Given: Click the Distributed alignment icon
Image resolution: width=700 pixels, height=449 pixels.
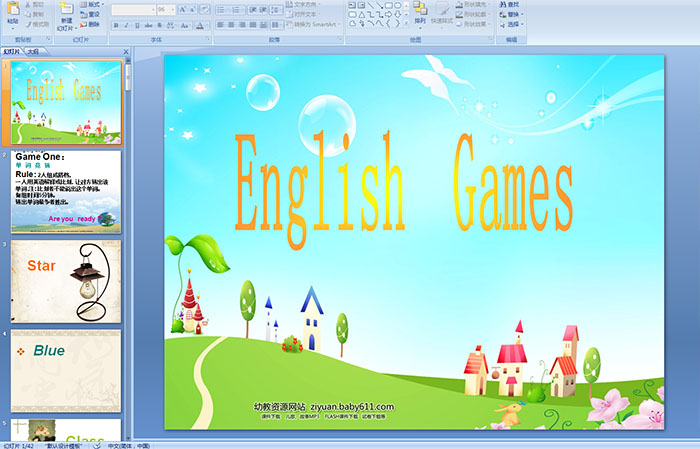Looking at the screenshot, I should [x=263, y=25].
